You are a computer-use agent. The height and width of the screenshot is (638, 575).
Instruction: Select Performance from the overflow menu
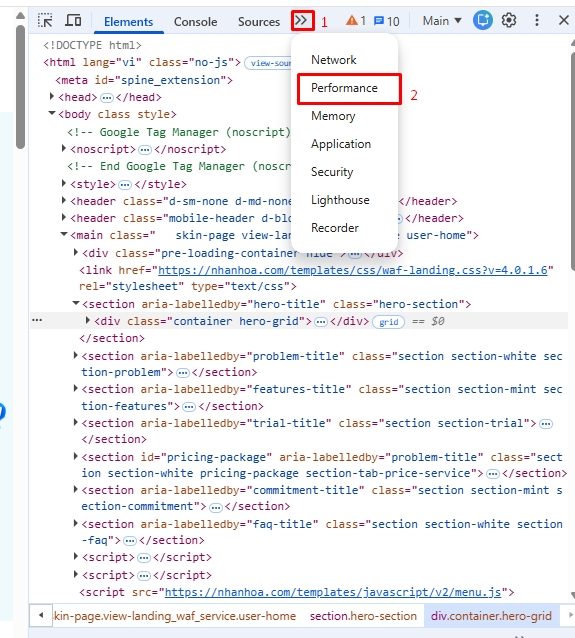[x=344, y=88]
